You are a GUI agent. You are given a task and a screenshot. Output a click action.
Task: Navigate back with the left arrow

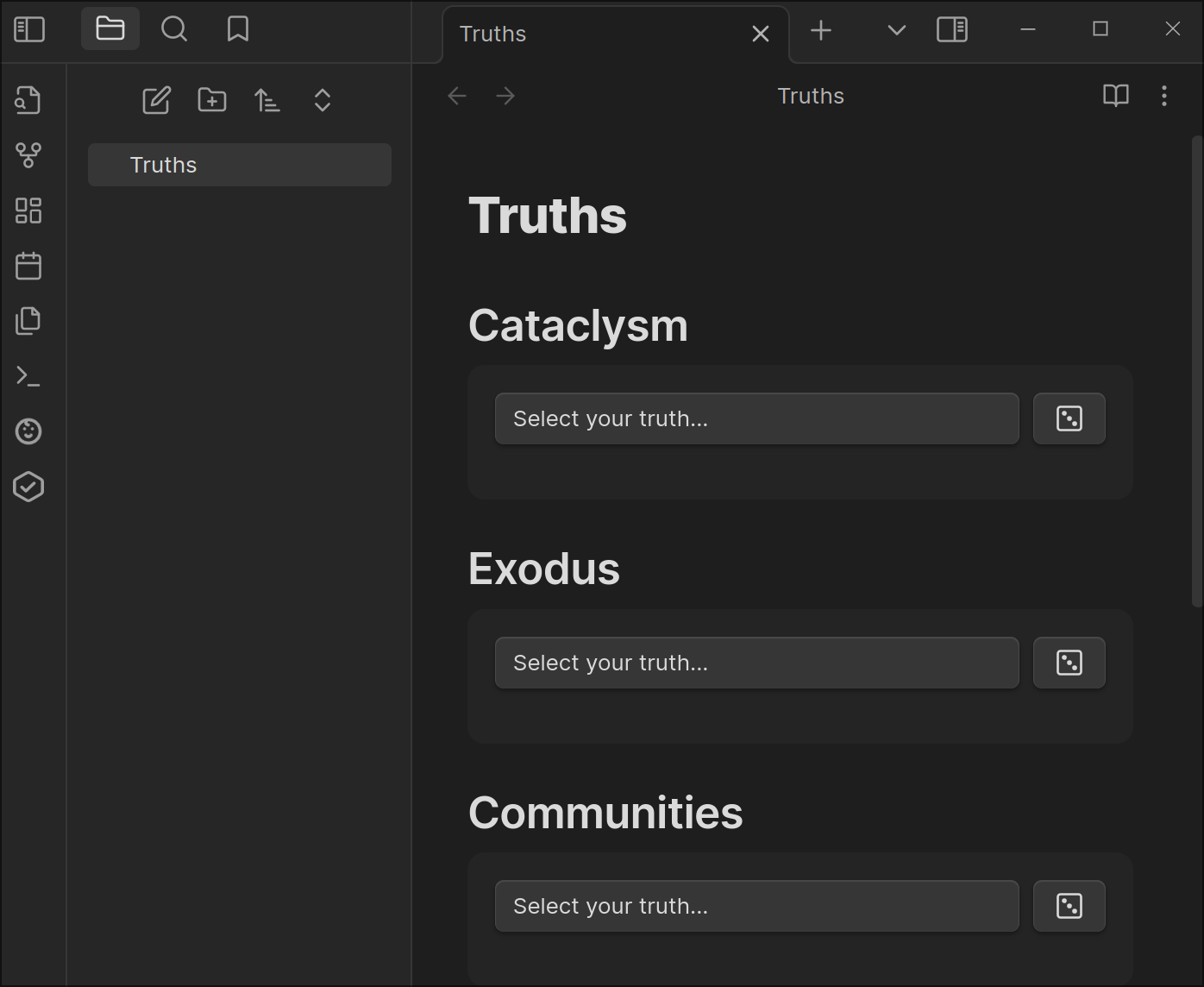pos(457,96)
